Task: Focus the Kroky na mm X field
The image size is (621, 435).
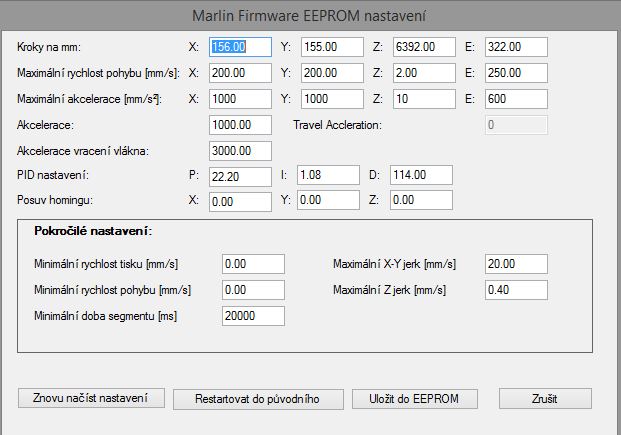Action: tap(241, 47)
